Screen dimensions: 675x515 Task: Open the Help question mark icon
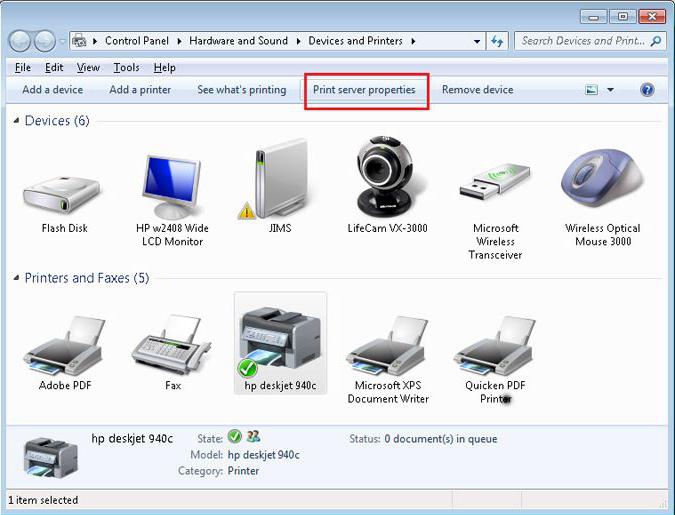647,90
